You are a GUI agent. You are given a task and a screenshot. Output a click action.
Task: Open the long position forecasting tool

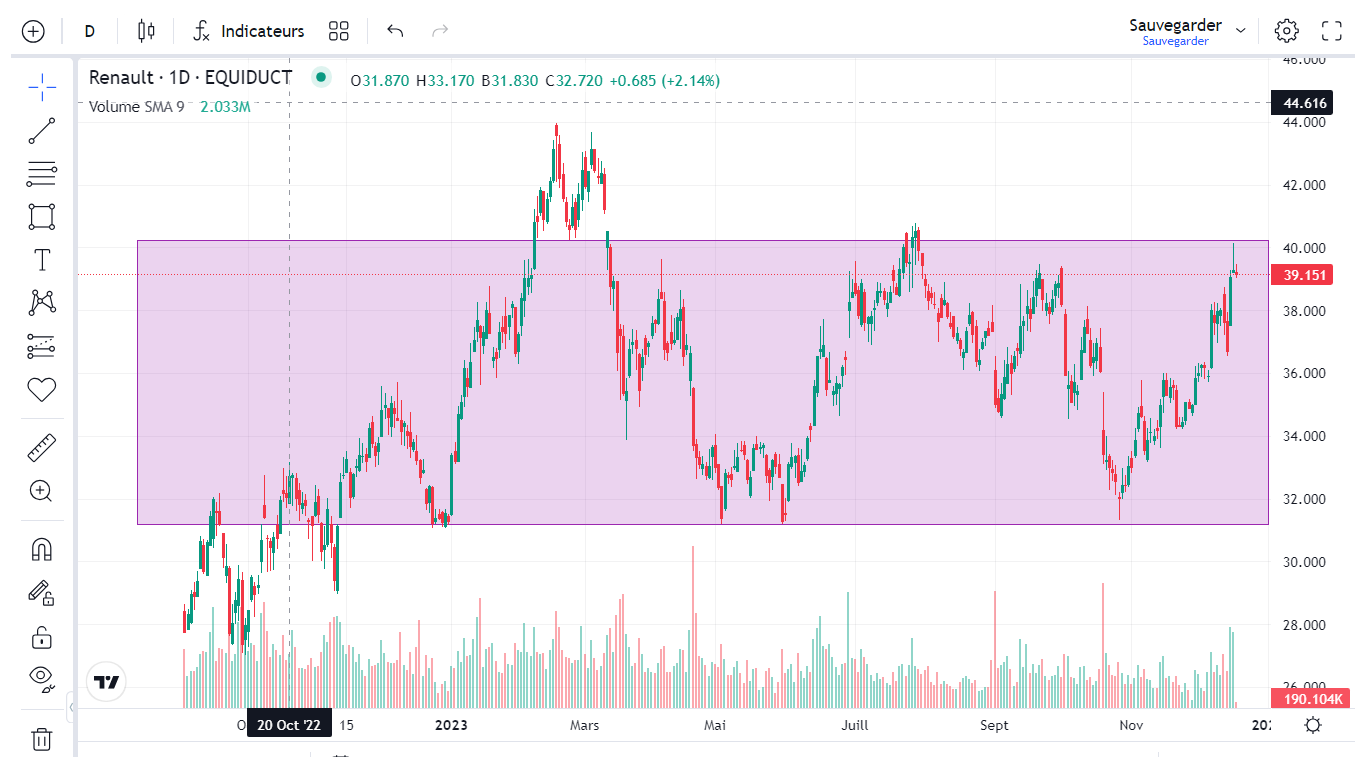pos(41,346)
